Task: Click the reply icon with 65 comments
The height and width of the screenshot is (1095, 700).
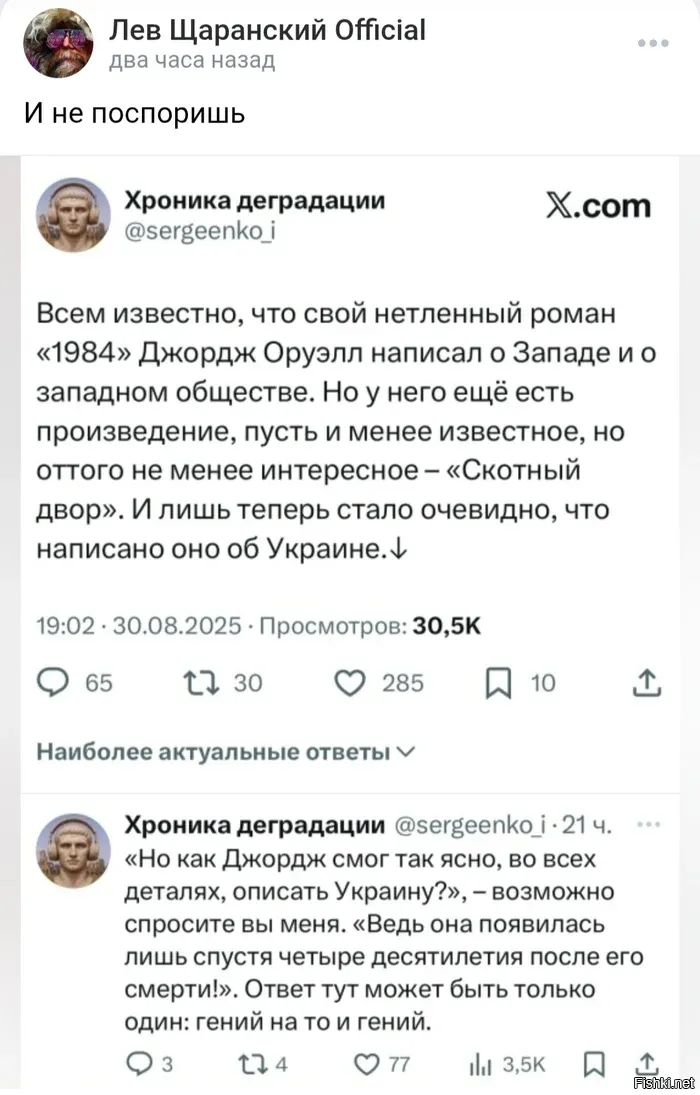Action: coord(52,682)
